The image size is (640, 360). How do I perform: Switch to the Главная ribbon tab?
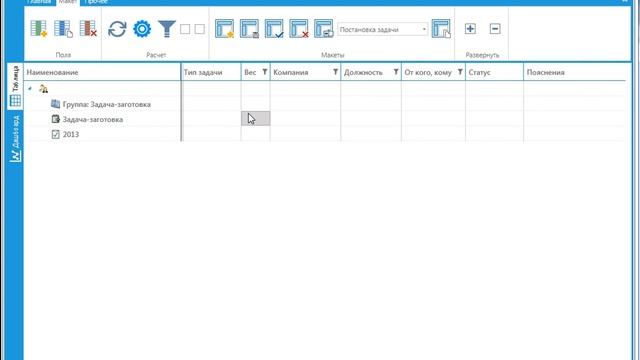(38, 2)
